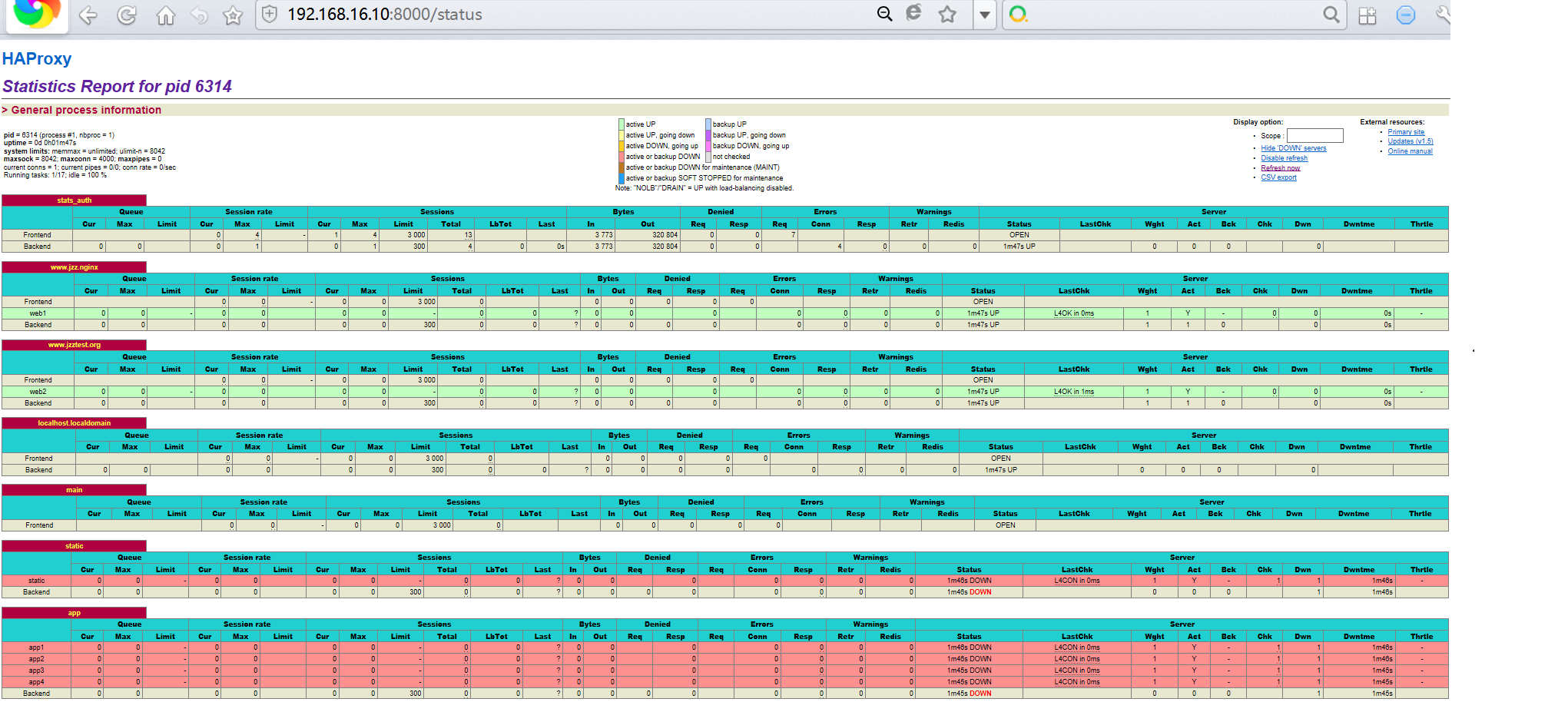
Task: Click 'General process information' heading
Action: (86, 110)
